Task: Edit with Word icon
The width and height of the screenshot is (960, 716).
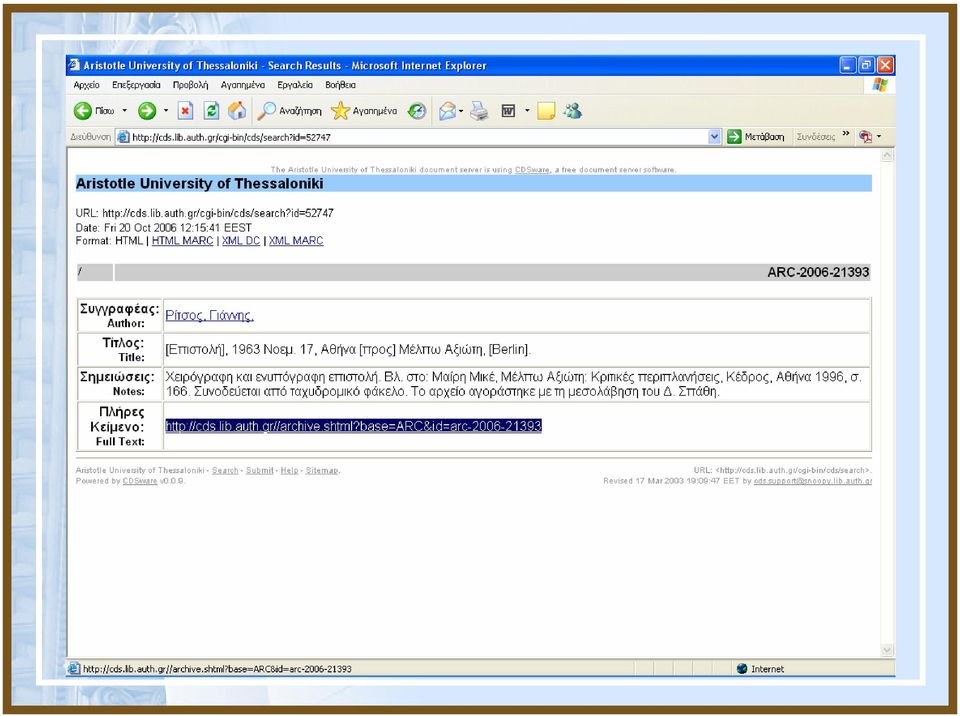Action: (x=508, y=111)
